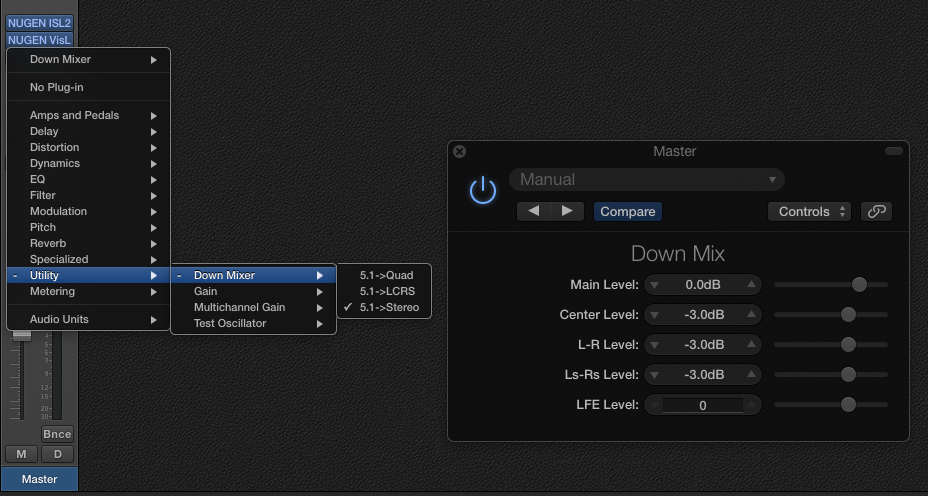Toggle the Down Mix plug-in power button
Viewport: 928px width, 496px height.
(483, 190)
